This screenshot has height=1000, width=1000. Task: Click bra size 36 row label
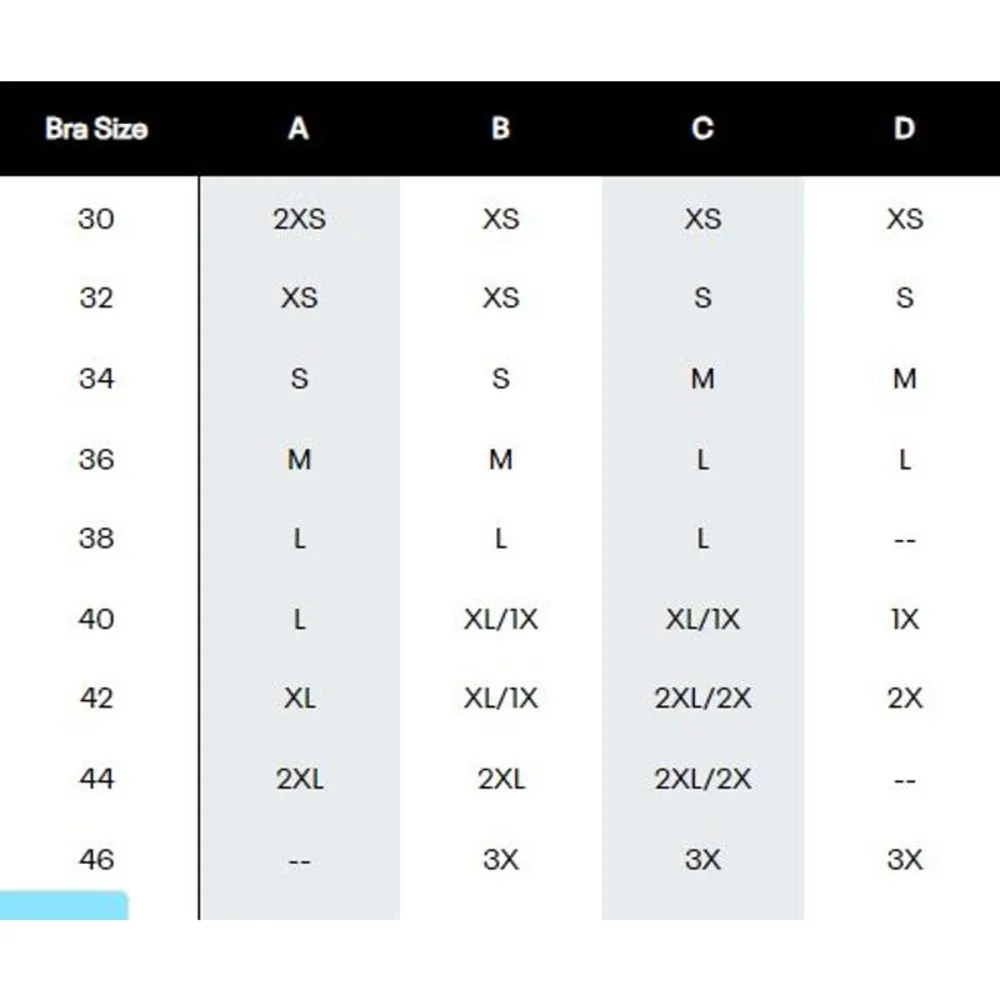pos(96,460)
